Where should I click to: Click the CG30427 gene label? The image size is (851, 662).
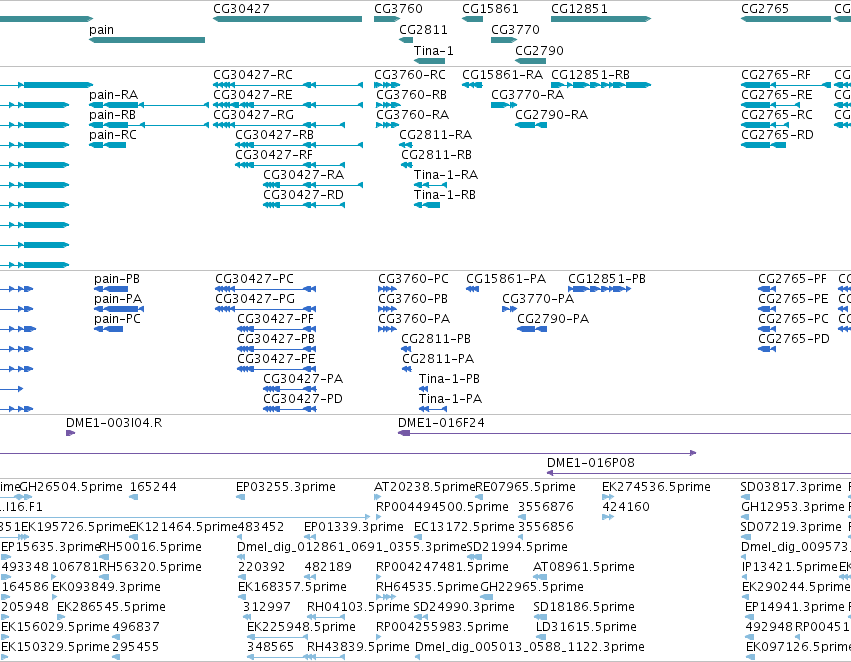[x=241, y=9]
